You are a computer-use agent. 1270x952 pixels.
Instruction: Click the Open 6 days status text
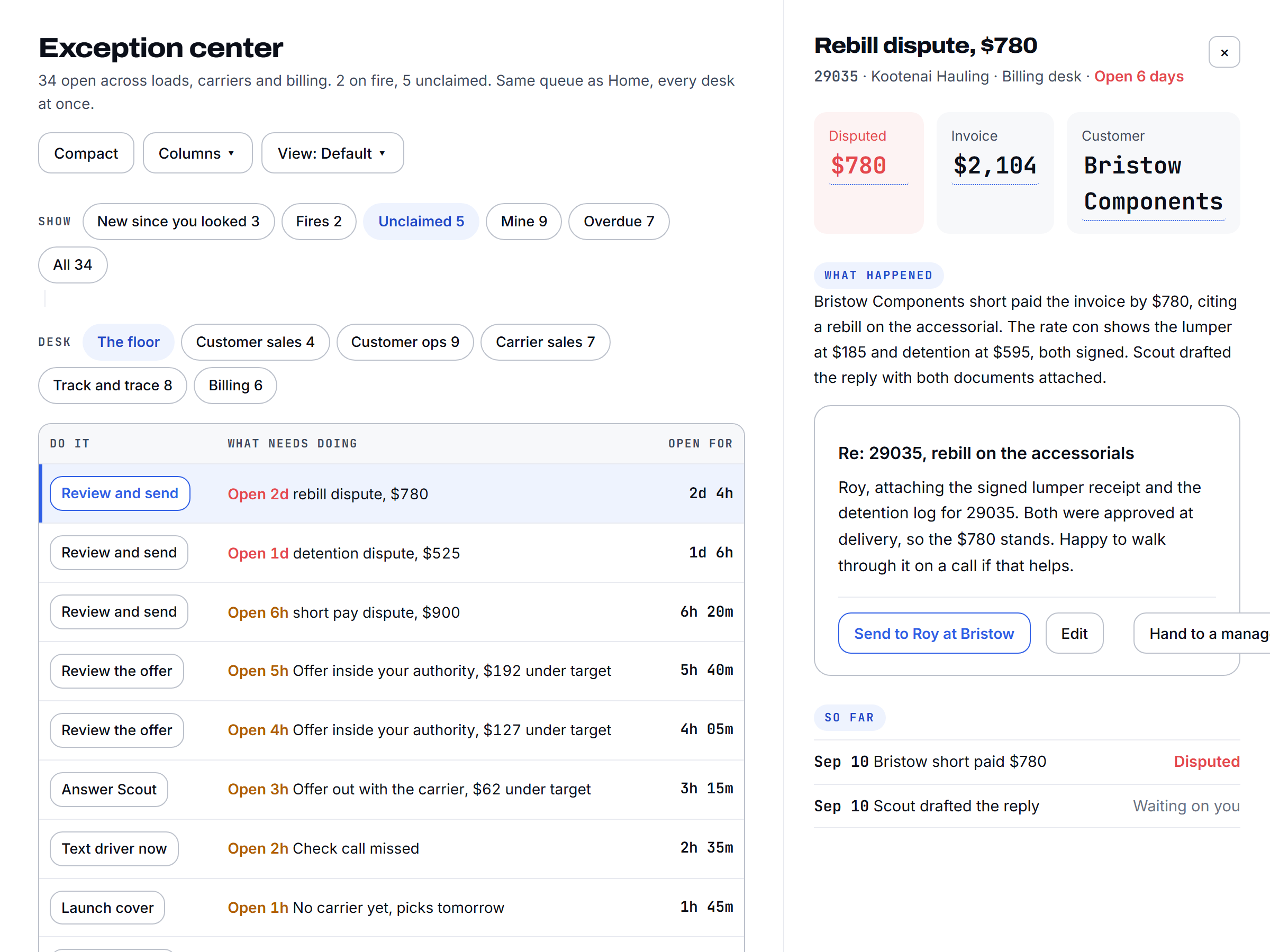[x=1139, y=76]
